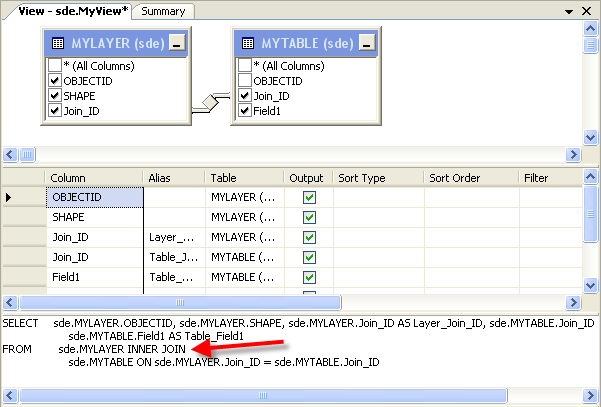The width and height of the screenshot is (601, 407).
Task: Click the Column header in the grid
Action: 94,178
